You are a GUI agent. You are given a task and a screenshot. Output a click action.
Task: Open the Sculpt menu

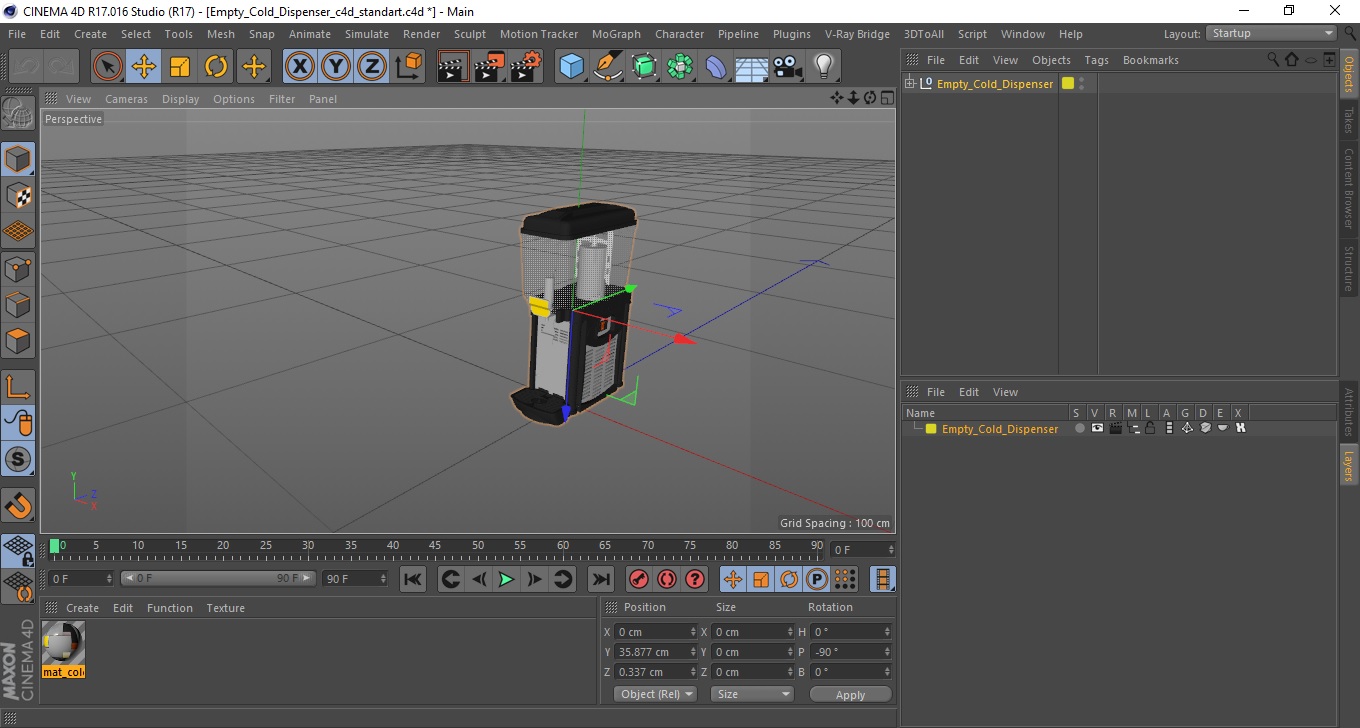470,34
